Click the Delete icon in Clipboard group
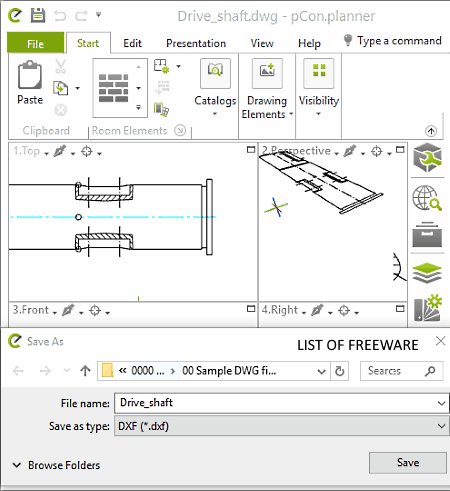The height and width of the screenshot is (491, 450). tap(61, 110)
